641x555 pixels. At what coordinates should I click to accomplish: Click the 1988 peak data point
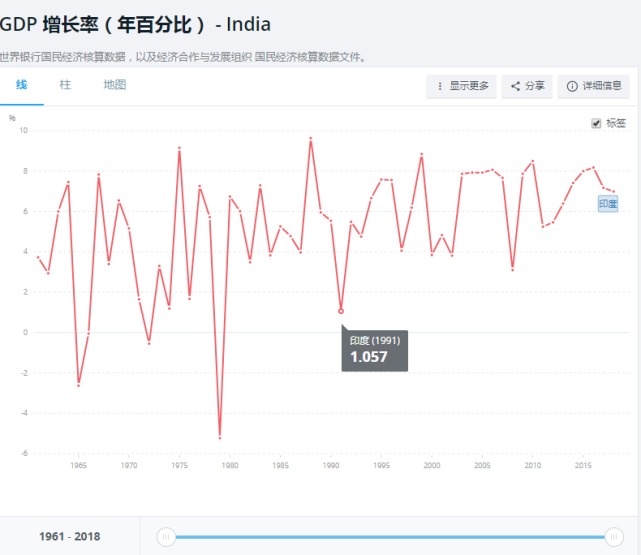click(x=311, y=139)
